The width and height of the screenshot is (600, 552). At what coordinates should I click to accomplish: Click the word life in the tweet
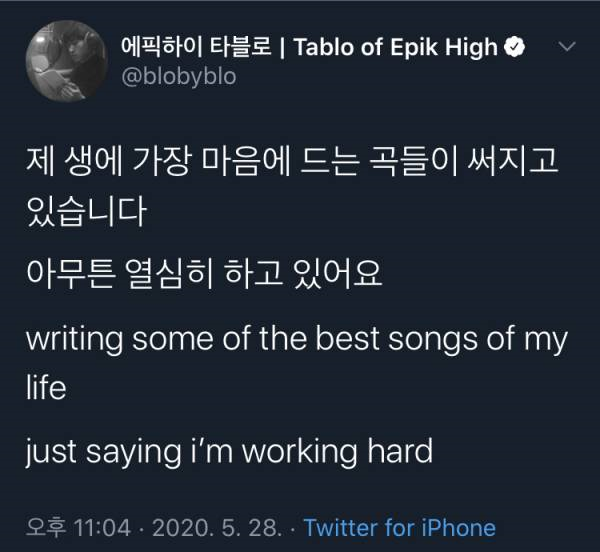click(44, 387)
